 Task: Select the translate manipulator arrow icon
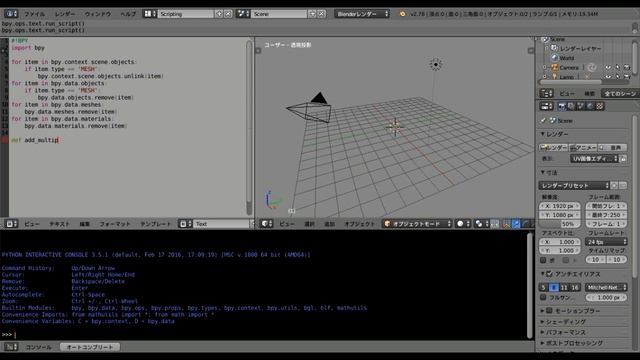[x=516, y=224]
